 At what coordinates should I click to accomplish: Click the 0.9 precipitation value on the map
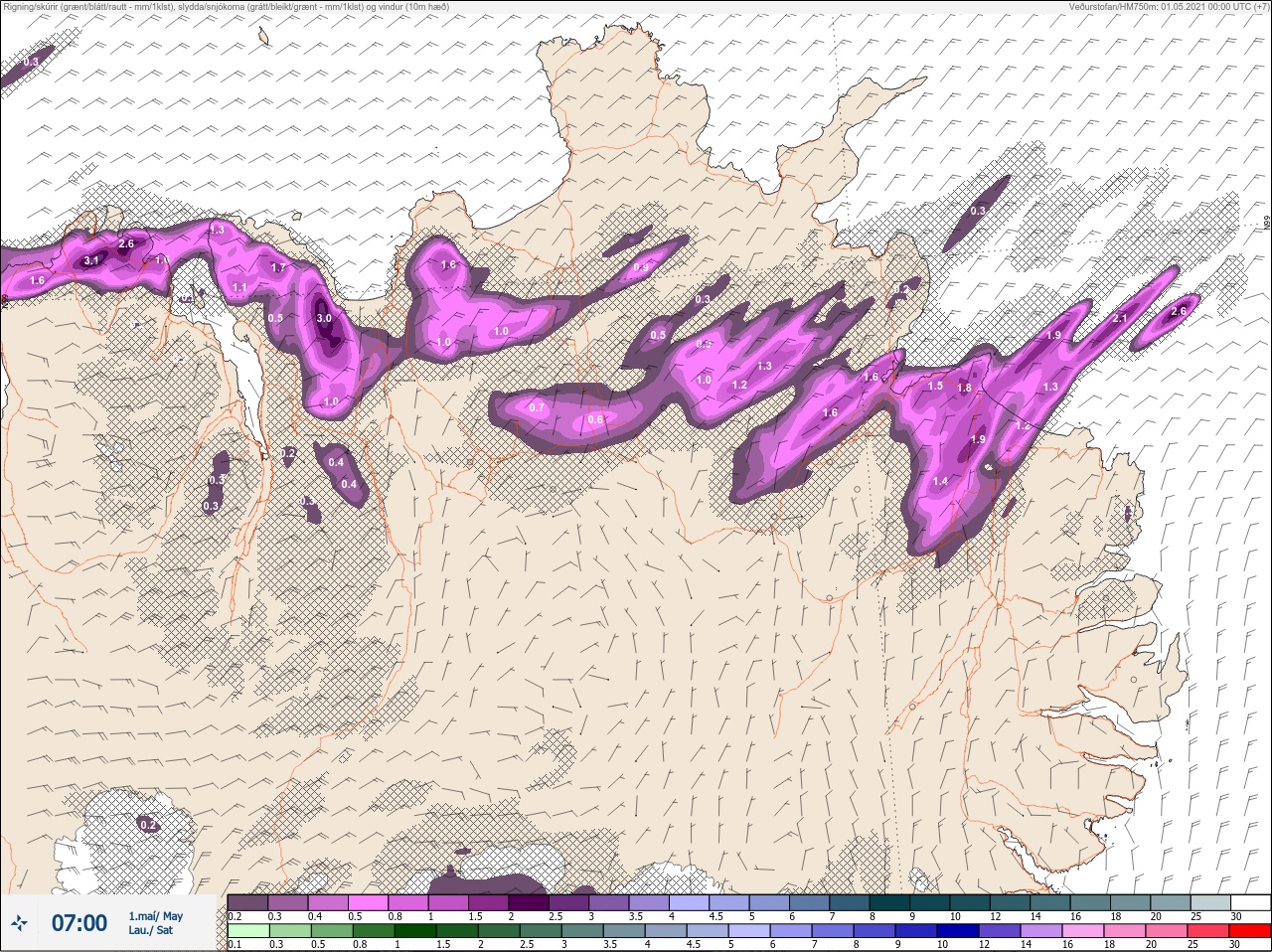point(641,267)
